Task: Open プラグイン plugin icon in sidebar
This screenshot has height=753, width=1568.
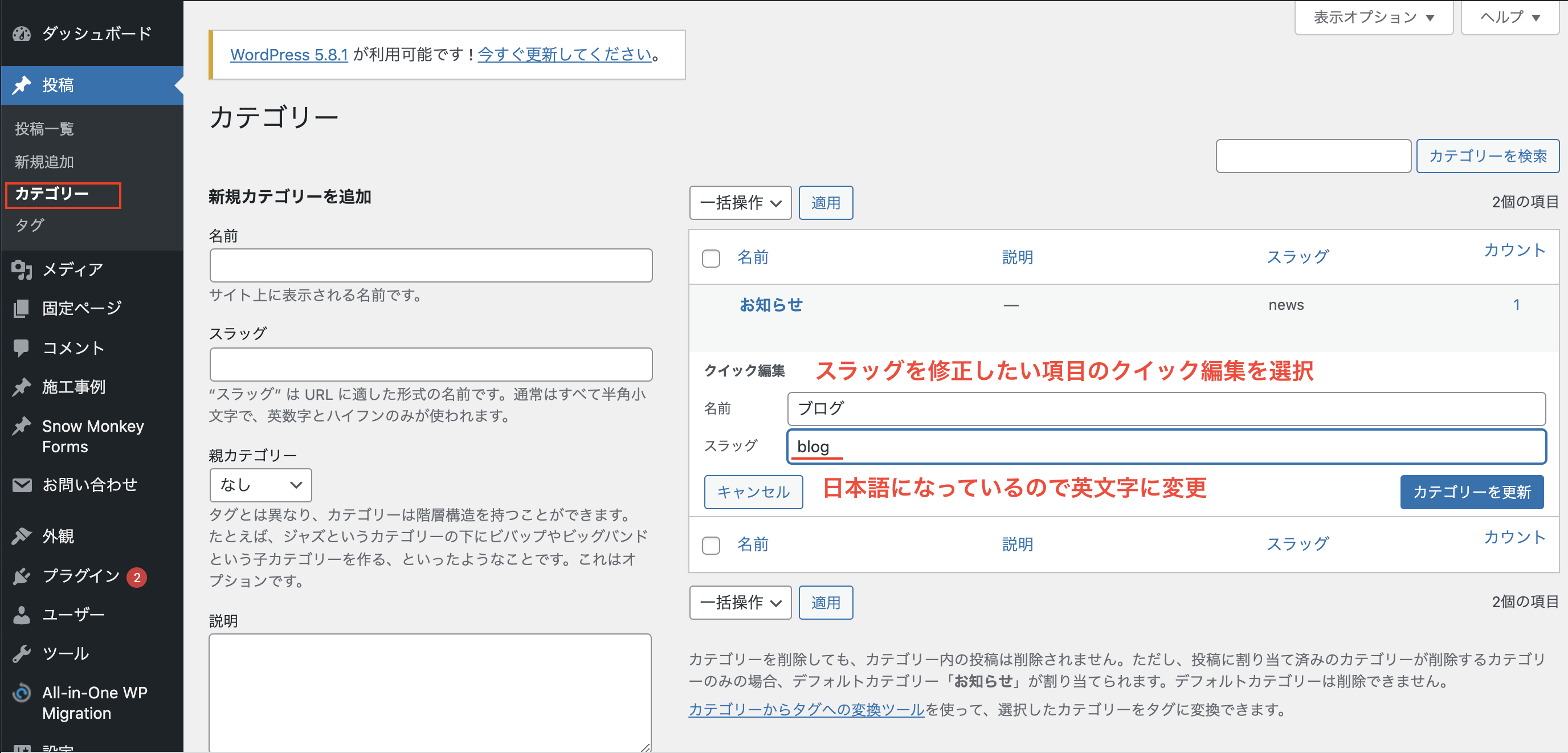Action: pyautogui.click(x=22, y=576)
